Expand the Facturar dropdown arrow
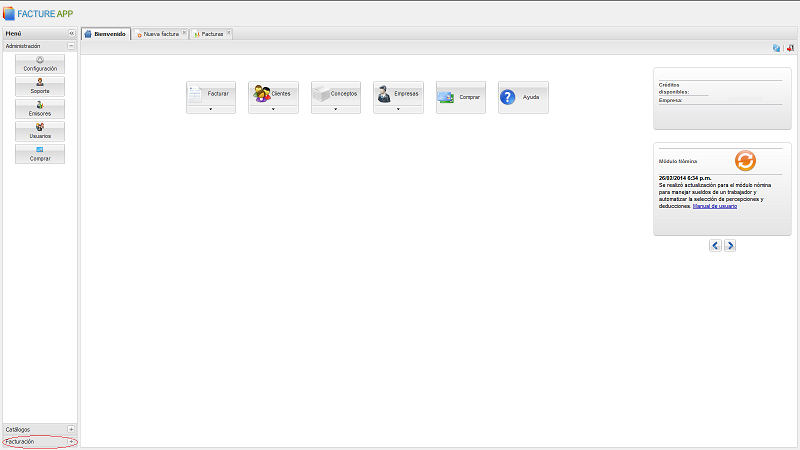Screen dimensions: 800x450 pyautogui.click(x=211, y=109)
